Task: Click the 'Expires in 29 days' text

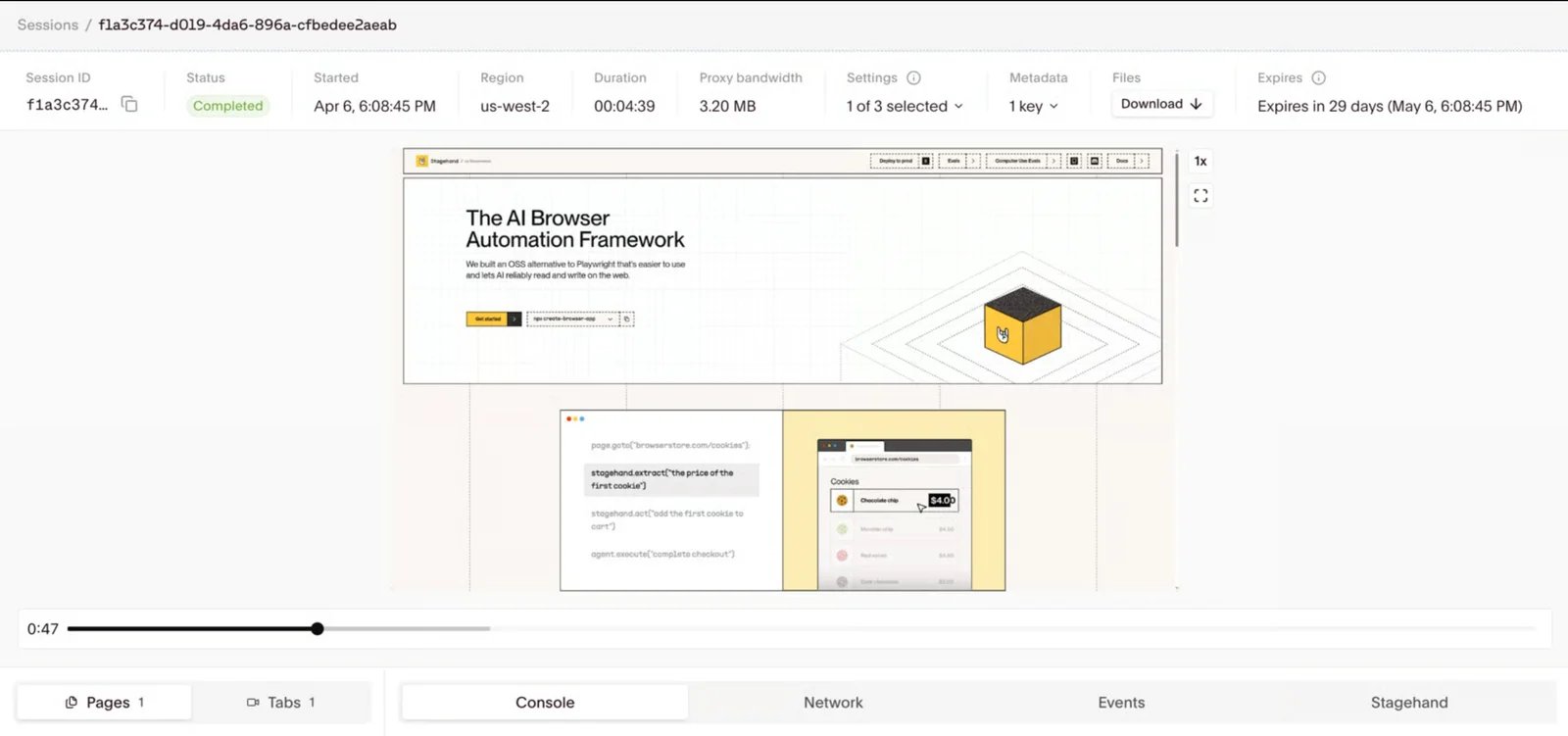Action: tap(1390, 106)
